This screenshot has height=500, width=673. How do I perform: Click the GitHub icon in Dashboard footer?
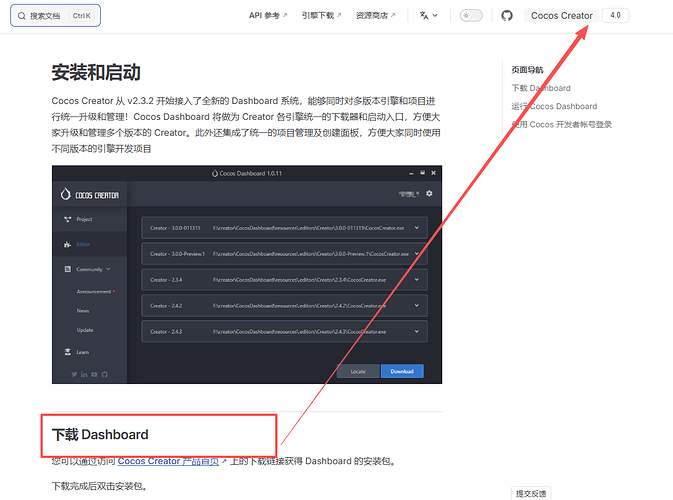coord(104,374)
